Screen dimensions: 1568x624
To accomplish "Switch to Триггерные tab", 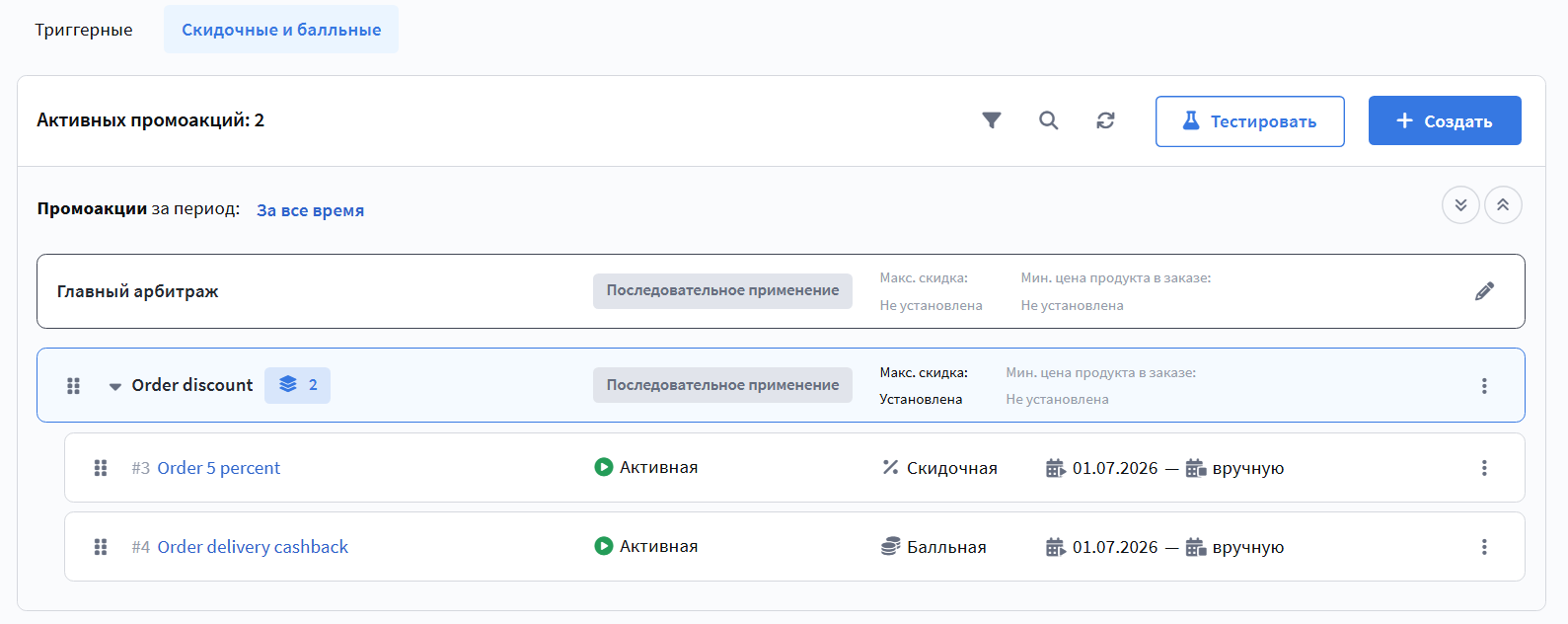I will [x=84, y=30].
